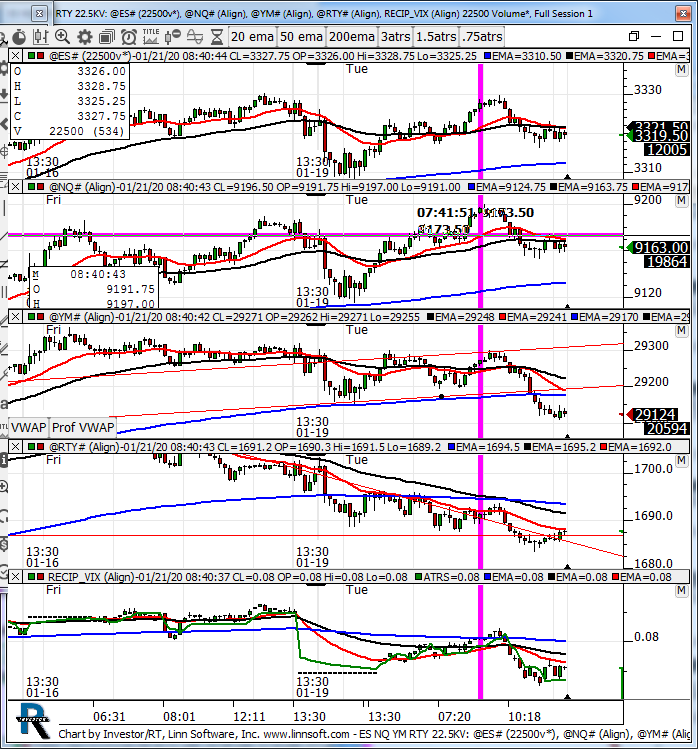
Task: Toggle the M button on YM pane
Action: pyautogui.click(x=681, y=330)
